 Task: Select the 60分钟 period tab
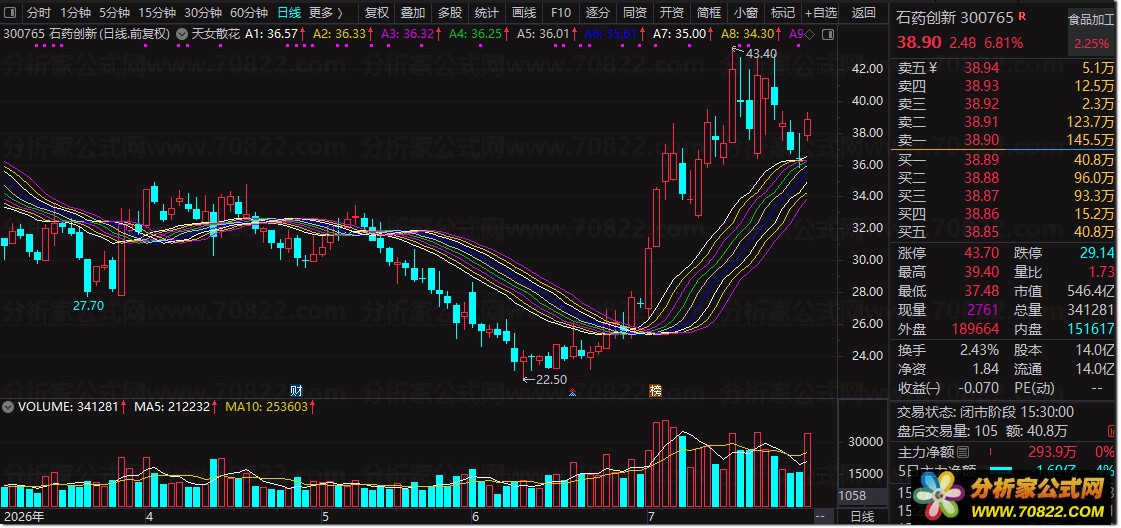[248, 13]
